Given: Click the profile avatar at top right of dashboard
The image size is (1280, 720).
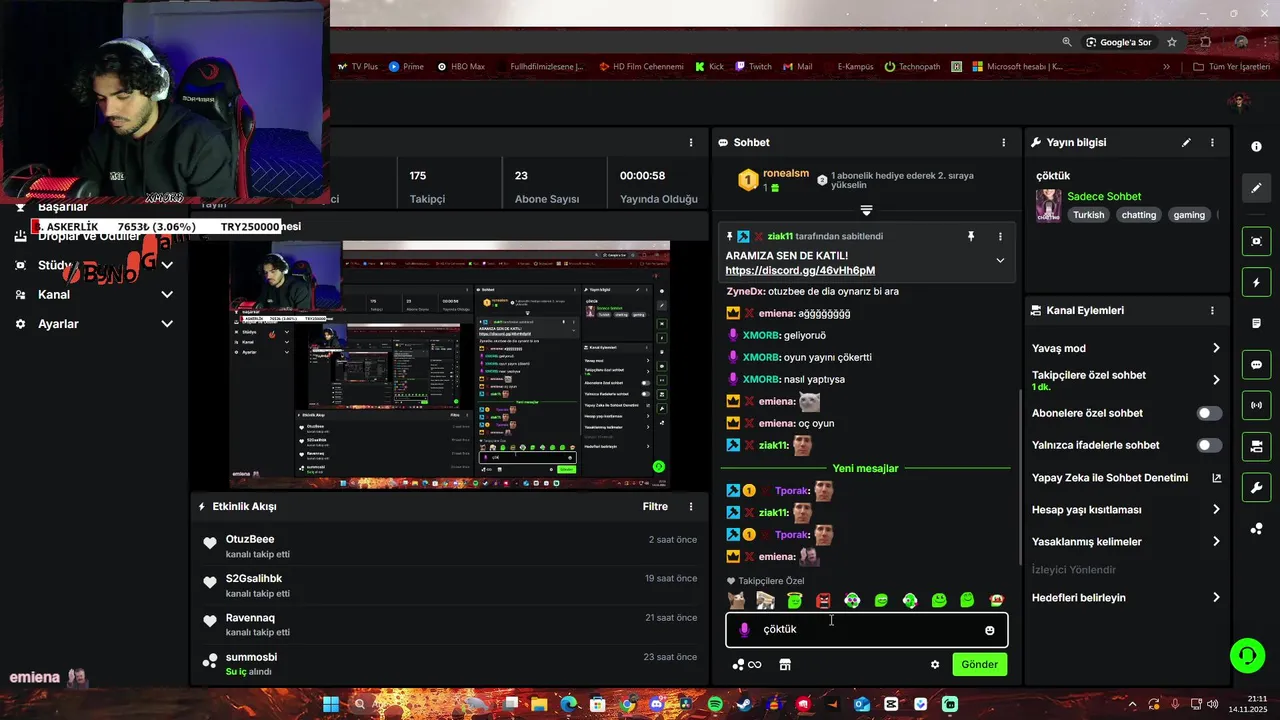Looking at the screenshot, I should [x=1240, y=103].
